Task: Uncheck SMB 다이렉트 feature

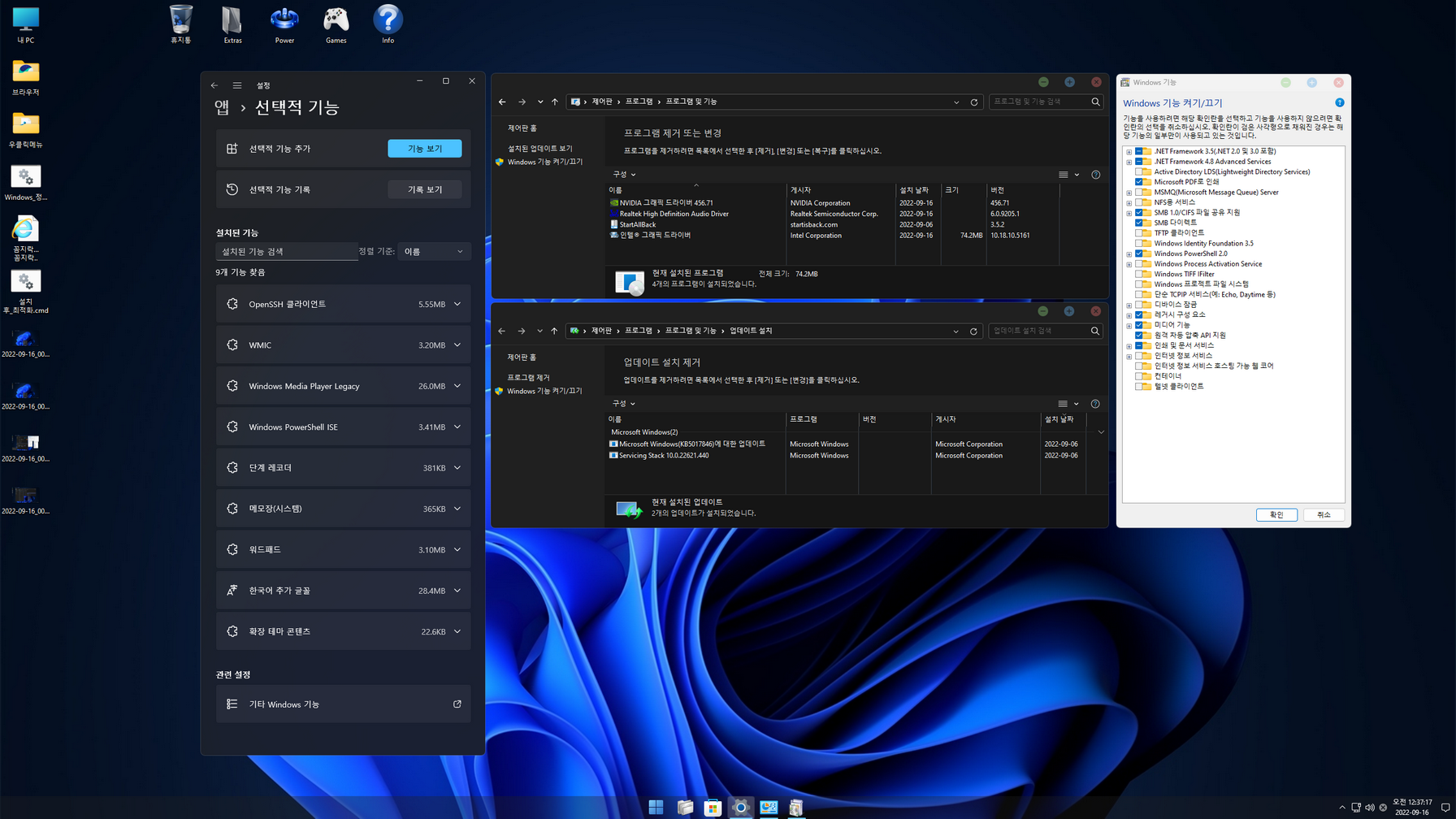Action: tap(1139, 223)
